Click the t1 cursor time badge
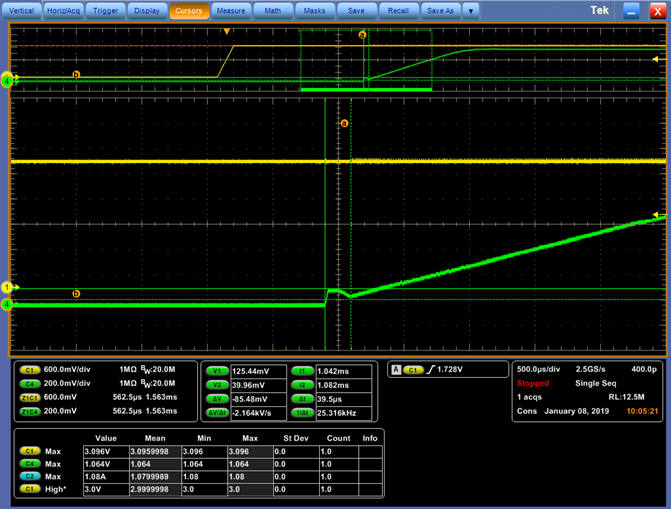This screenshot has width=671, height=509. pyautogui.click(x=303, y=371)
